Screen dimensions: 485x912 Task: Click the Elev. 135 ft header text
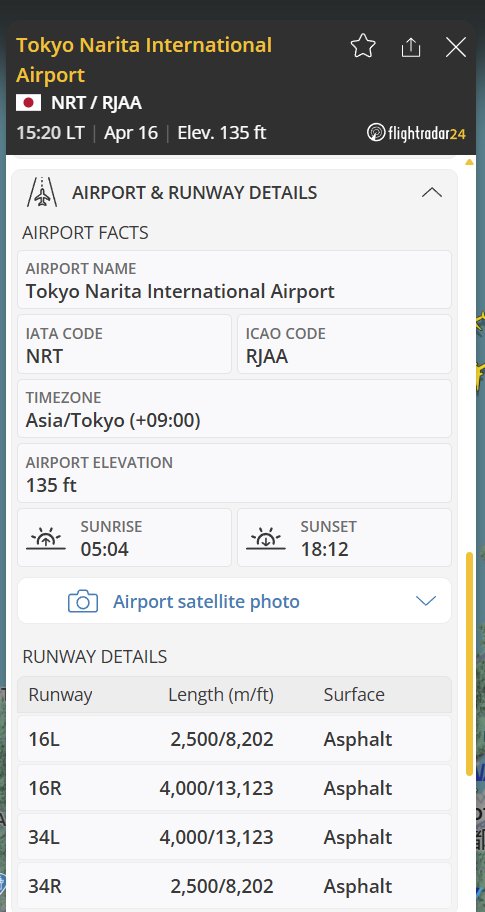tap(222, 133)
